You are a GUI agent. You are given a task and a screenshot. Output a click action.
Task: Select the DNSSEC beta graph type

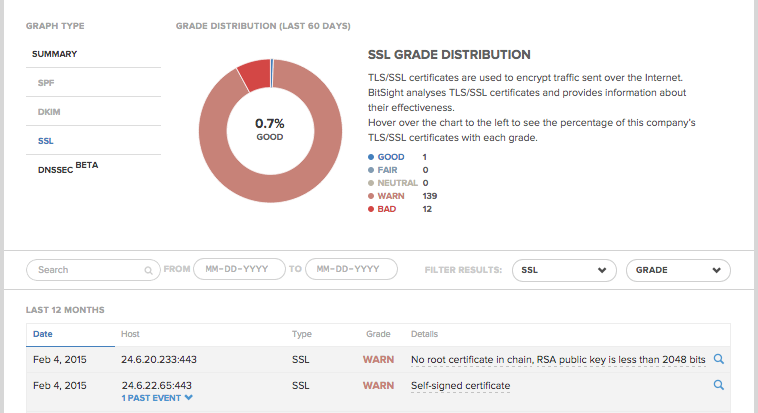[67, 169]
